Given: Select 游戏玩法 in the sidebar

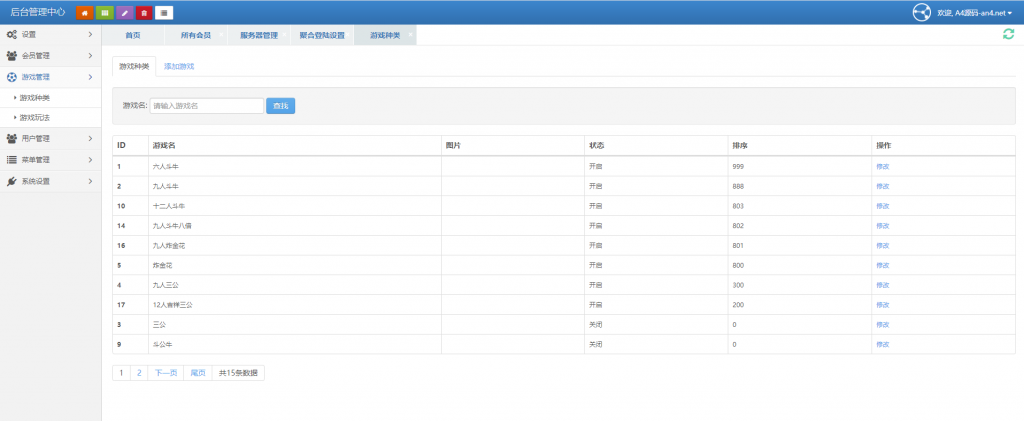Looking at the screenshot, I should (35, 118).
